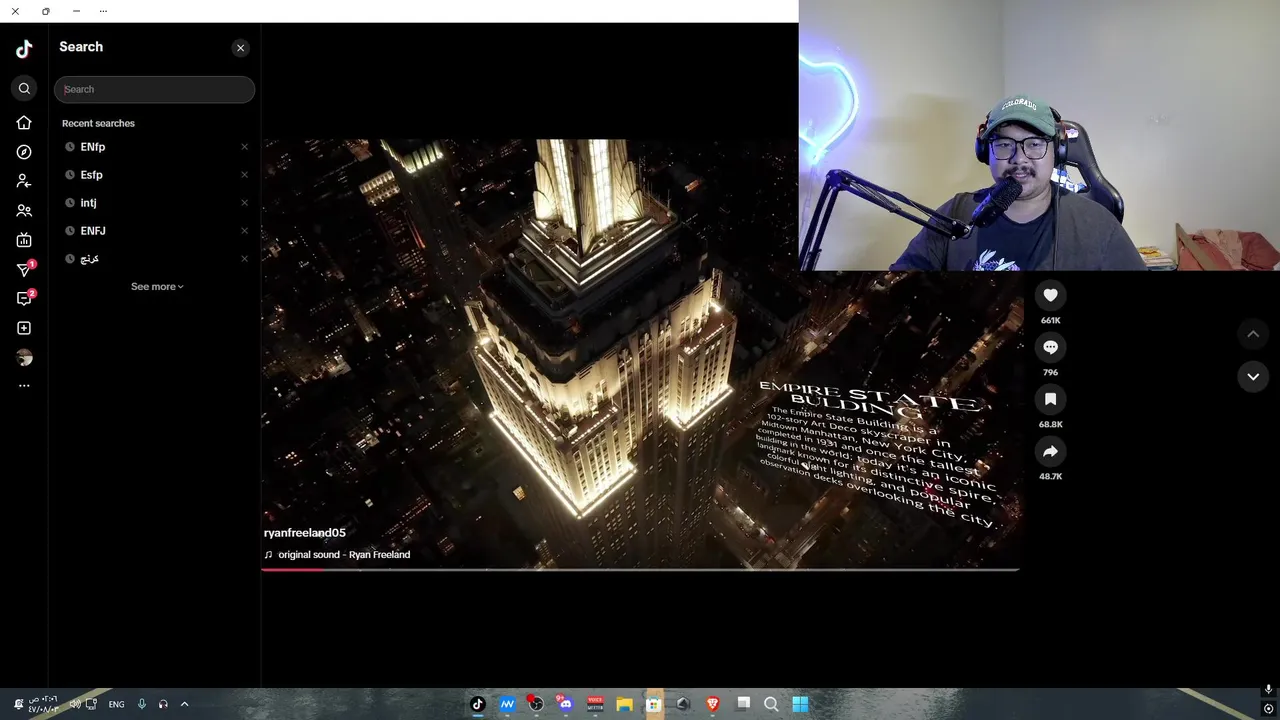Show hidden tray icons chevron
This screenshot has height=720, width=1280.
(x=184, y=704)
